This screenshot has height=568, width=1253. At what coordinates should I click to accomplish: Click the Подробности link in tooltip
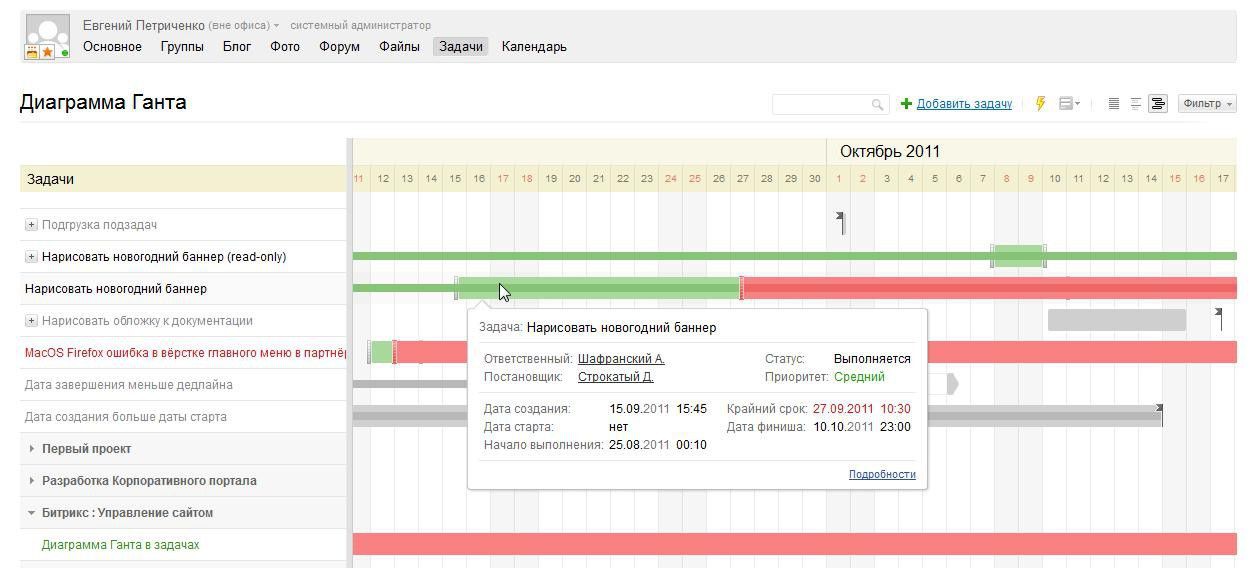tap(882, 474)
